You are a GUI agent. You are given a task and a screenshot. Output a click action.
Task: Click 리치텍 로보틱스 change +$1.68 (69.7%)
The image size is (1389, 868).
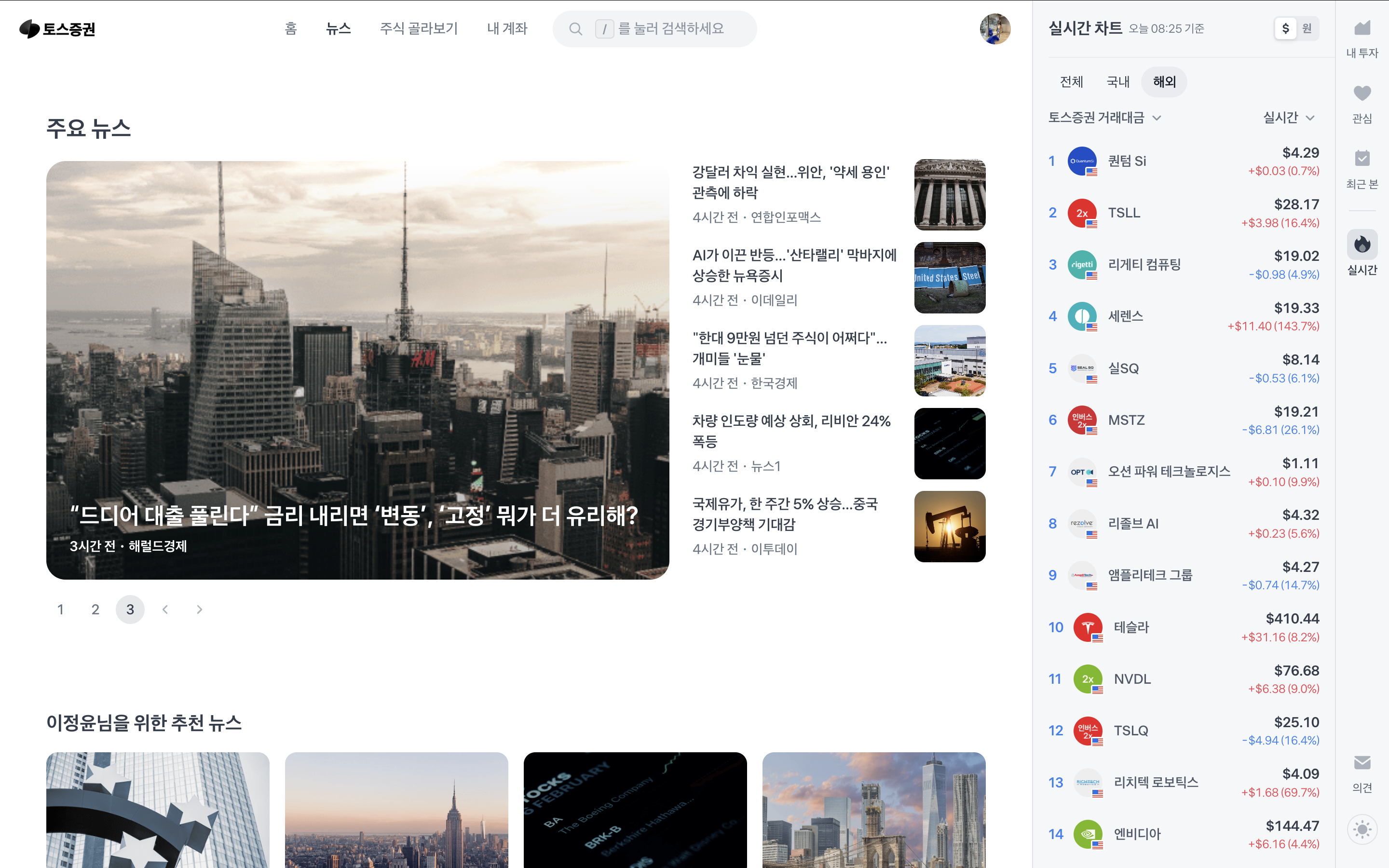[1280, 793]
